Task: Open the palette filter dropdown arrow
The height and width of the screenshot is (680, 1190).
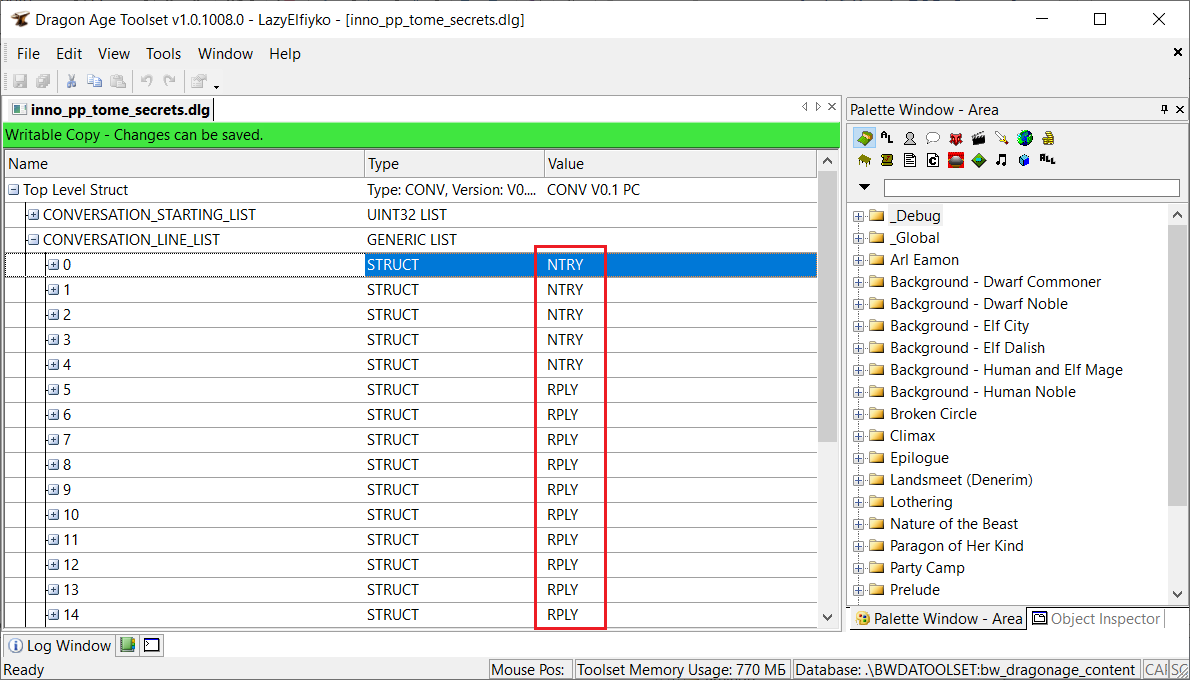Action: pyautogui.click(x=864, y=187)
